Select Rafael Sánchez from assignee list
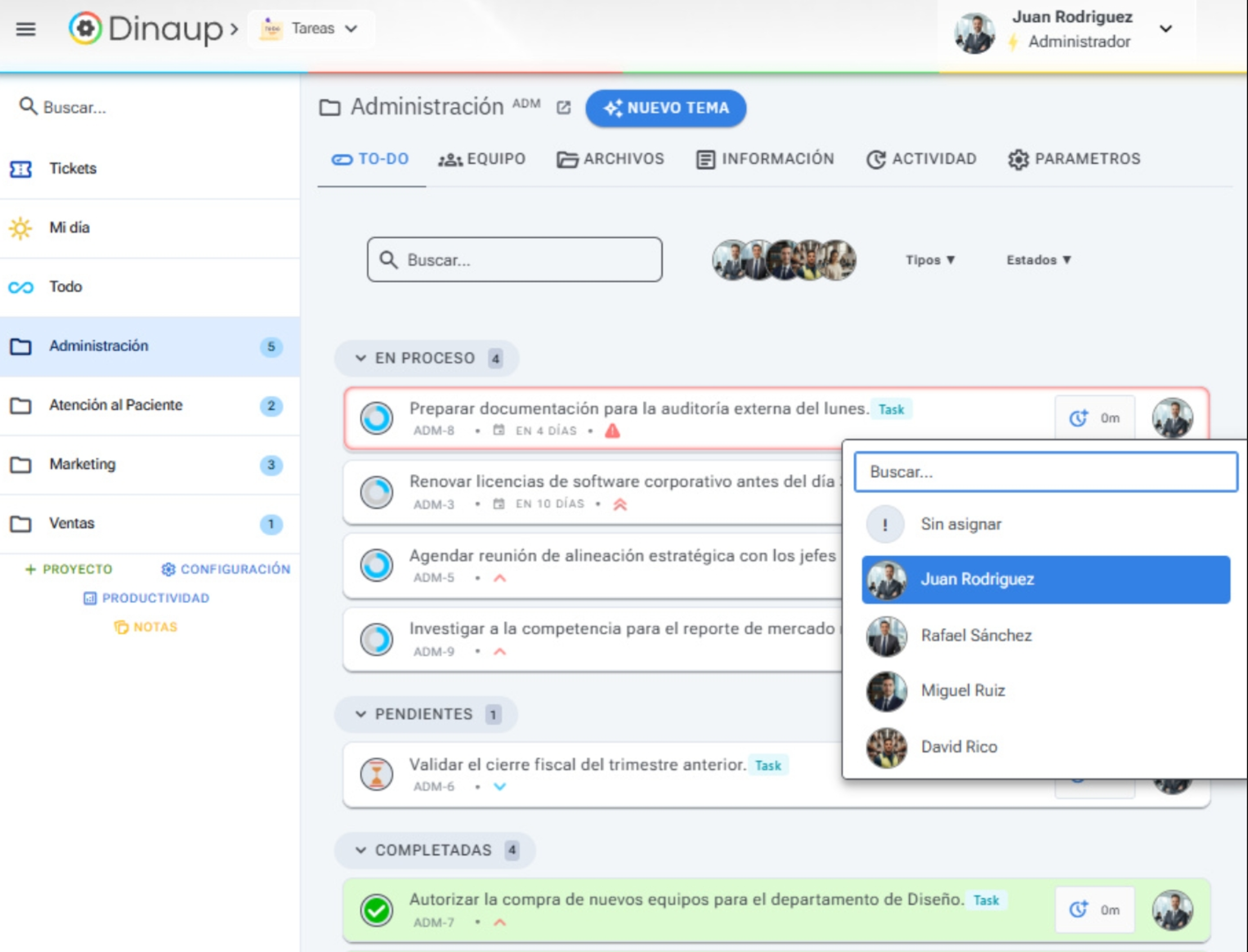The image size is (1248, 952). [x=976, y=635]
